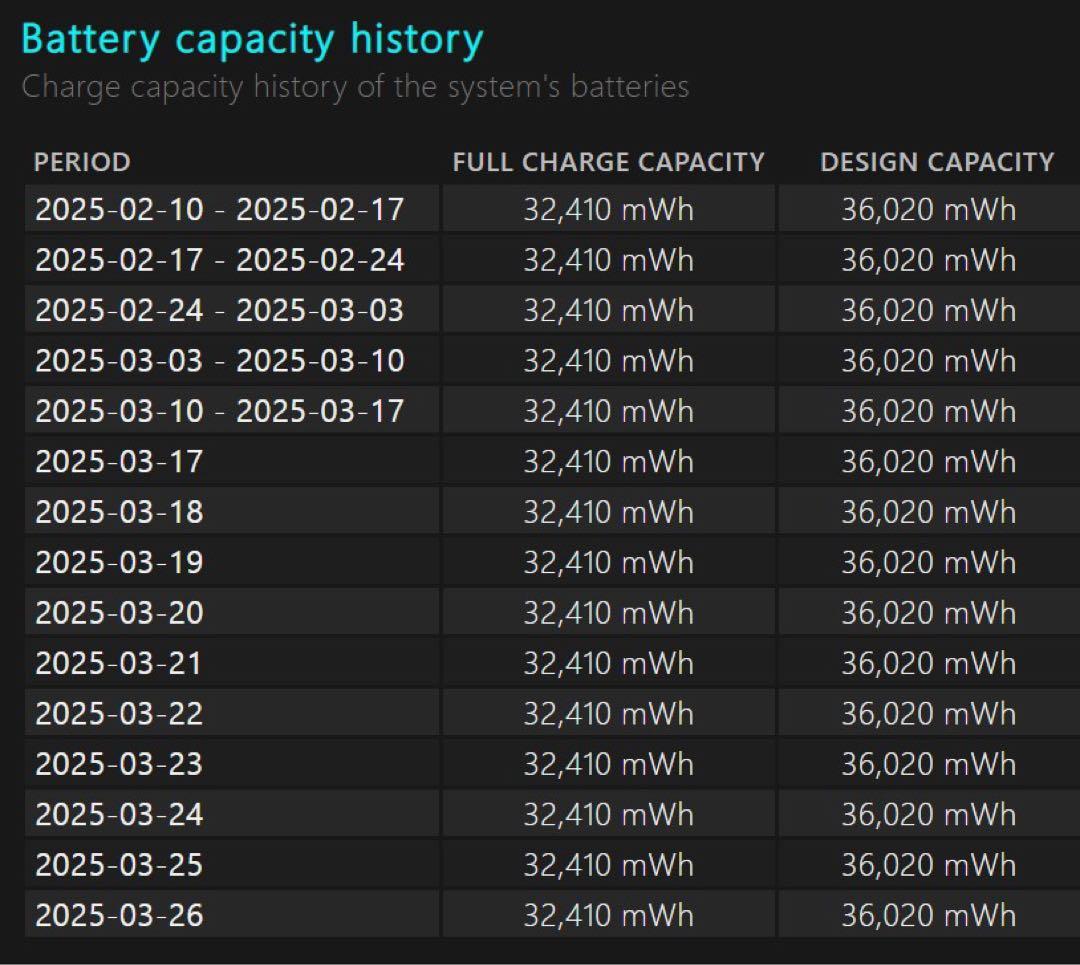
Task: Click design capacity value for 2025-03-23
Action: pos(928,764)
